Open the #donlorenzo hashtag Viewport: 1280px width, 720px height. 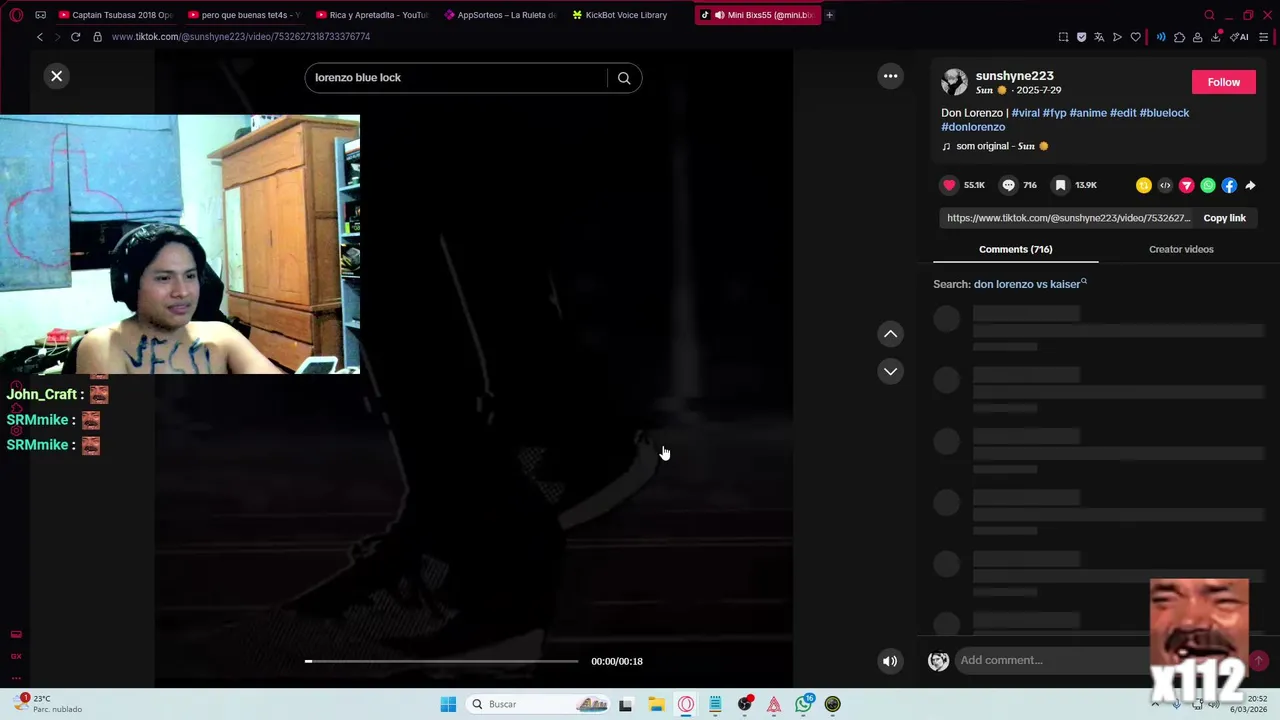(973, 127)
